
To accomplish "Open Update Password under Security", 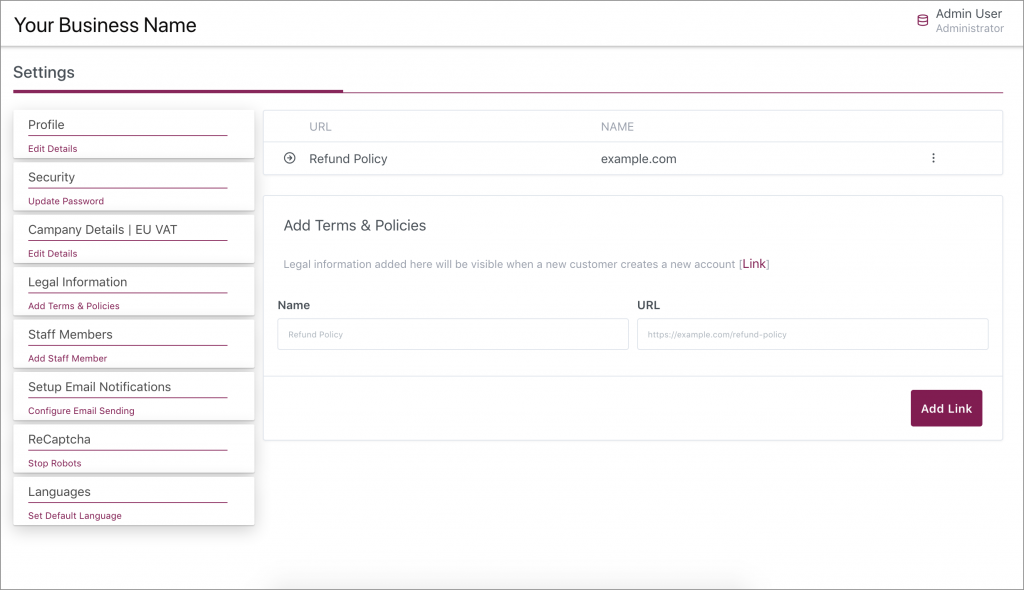I will point(66,201).
